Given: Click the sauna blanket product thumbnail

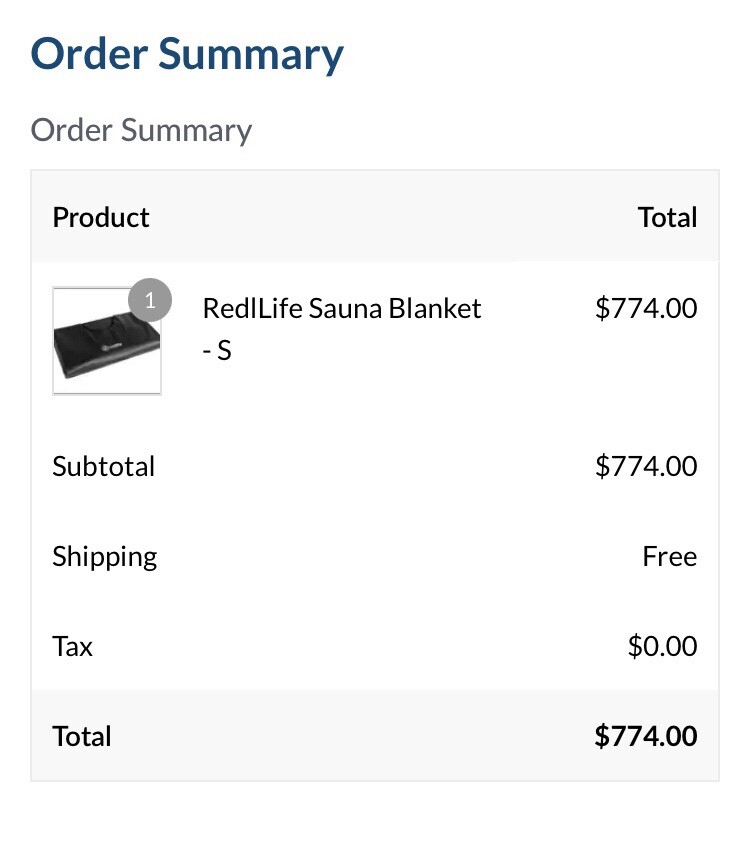Looking at the screenshot, I should tap(107, 341).
